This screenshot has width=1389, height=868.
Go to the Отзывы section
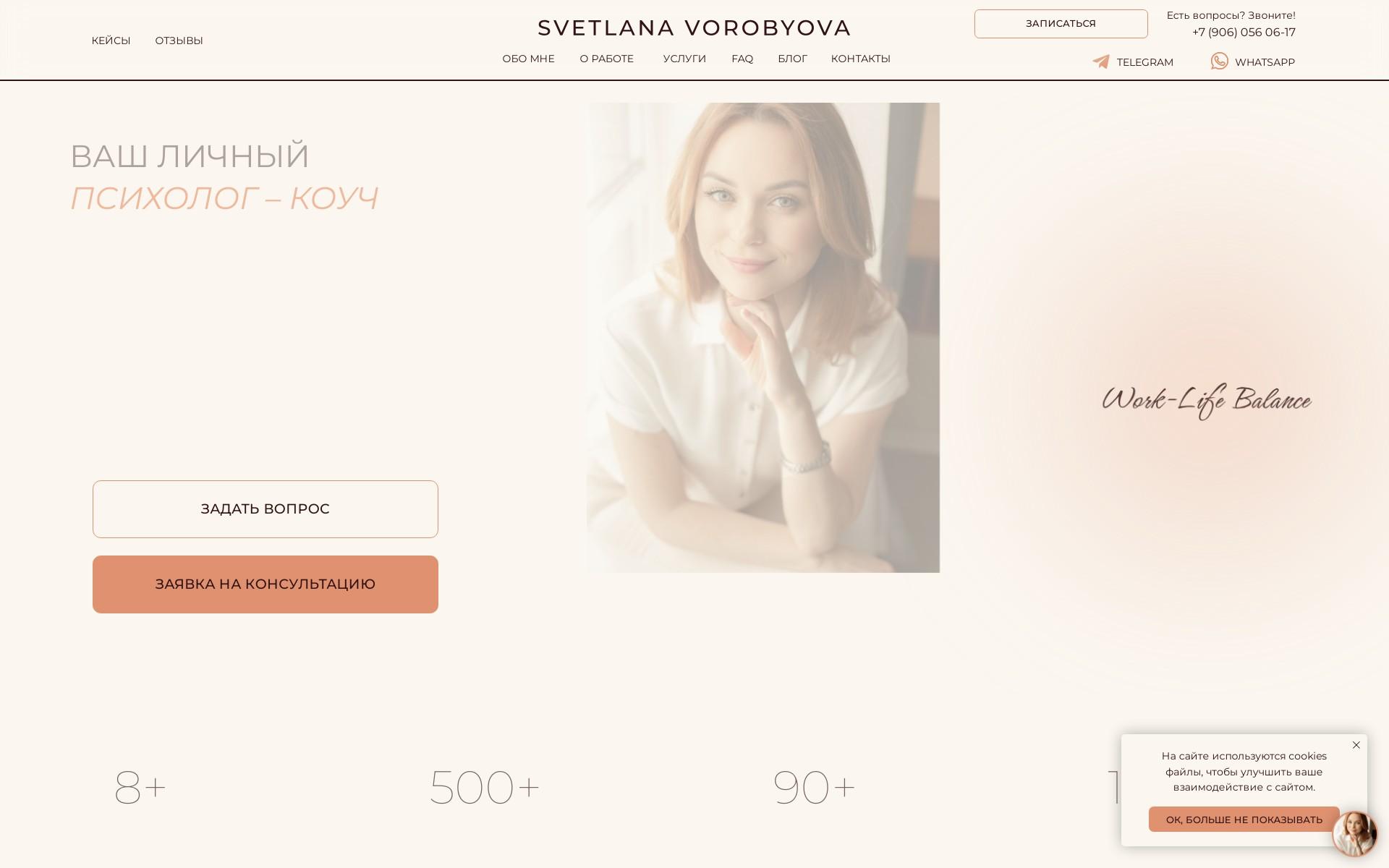179,41
